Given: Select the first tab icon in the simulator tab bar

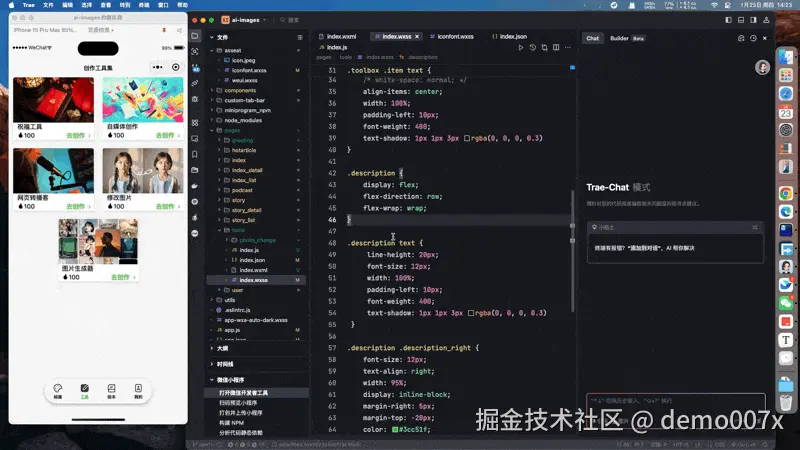Looking at the screenshot, I should pyautogui.click(x=58, y=391).
